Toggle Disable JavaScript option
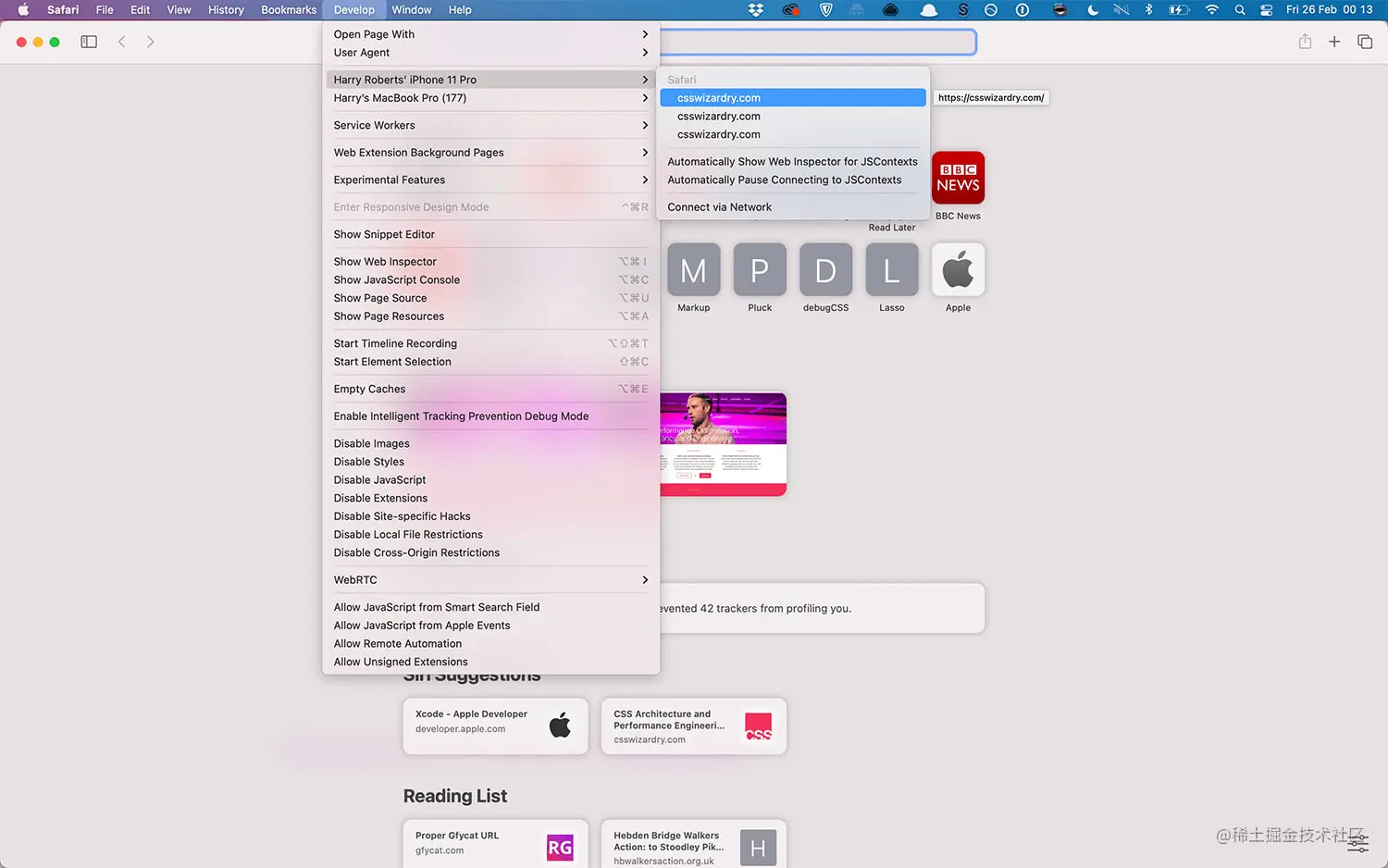Image resolution: width=1388 pixels, height=868 pixels. (490, 480)
